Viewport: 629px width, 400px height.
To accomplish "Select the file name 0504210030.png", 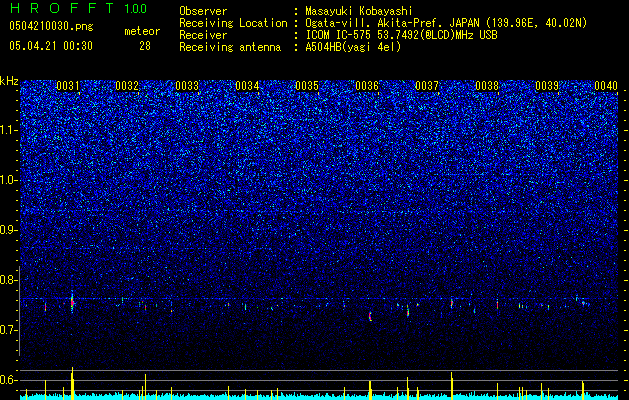I will [51, 27].
